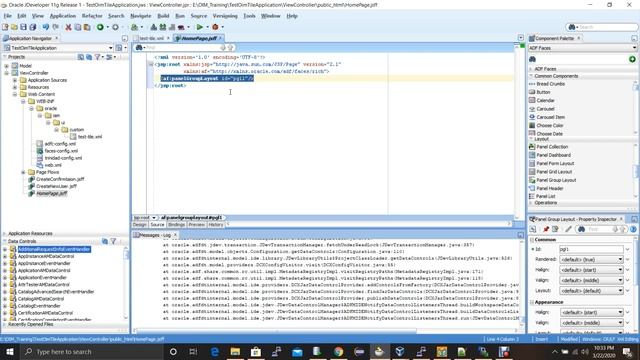Image resolution: width=640 pixels, height=360 pixels.
Task: Click the green Back navigation icon
Action: 100,27
